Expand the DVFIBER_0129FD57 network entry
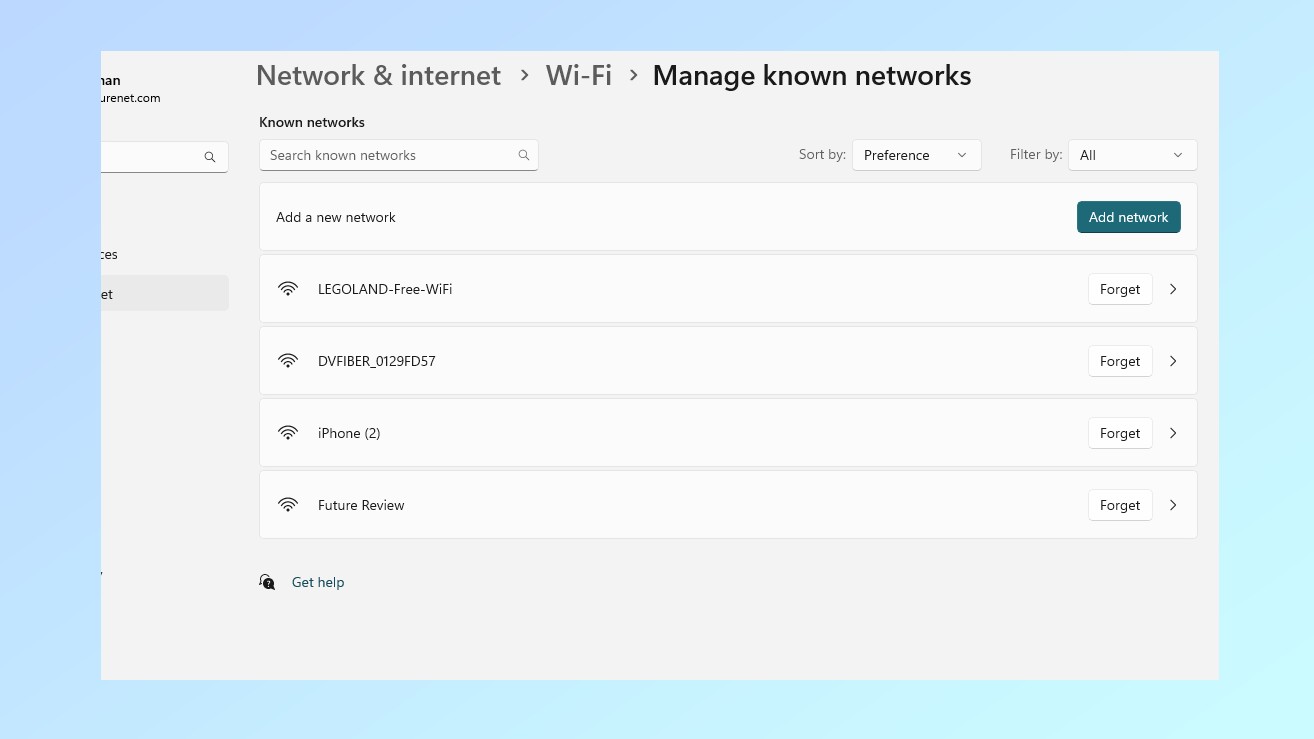The image size is (1314, 739). click(1172, 360)
